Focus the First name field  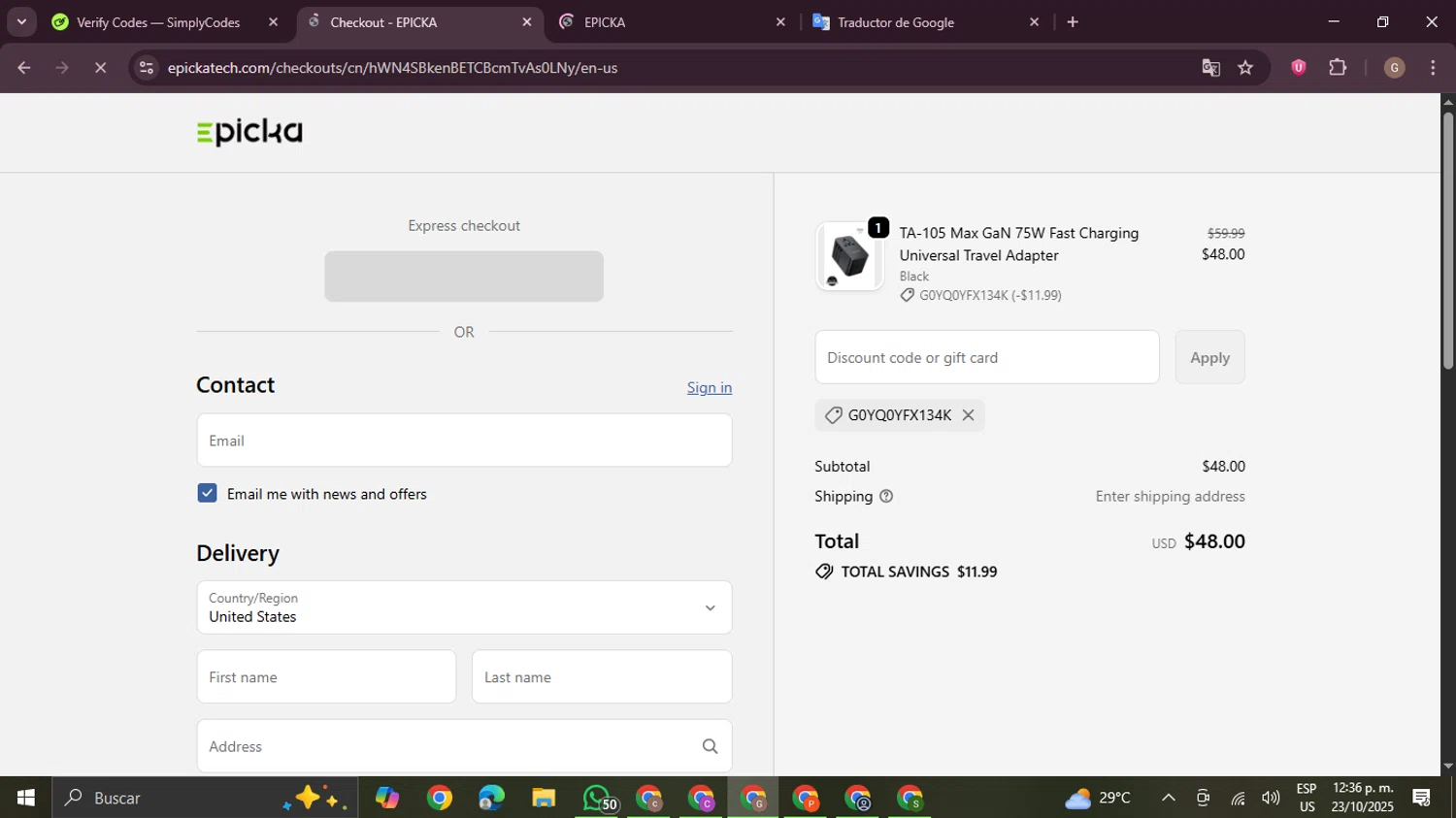[326, 677]
